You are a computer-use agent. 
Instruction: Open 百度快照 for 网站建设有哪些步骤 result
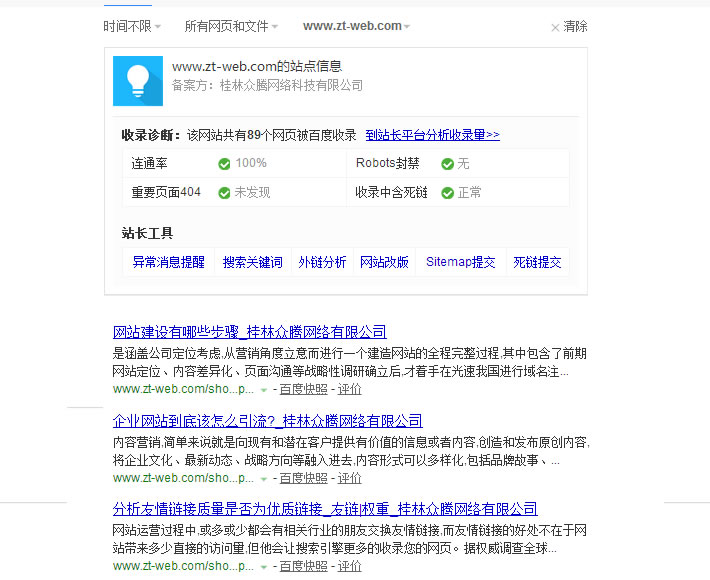coord(303,389)
